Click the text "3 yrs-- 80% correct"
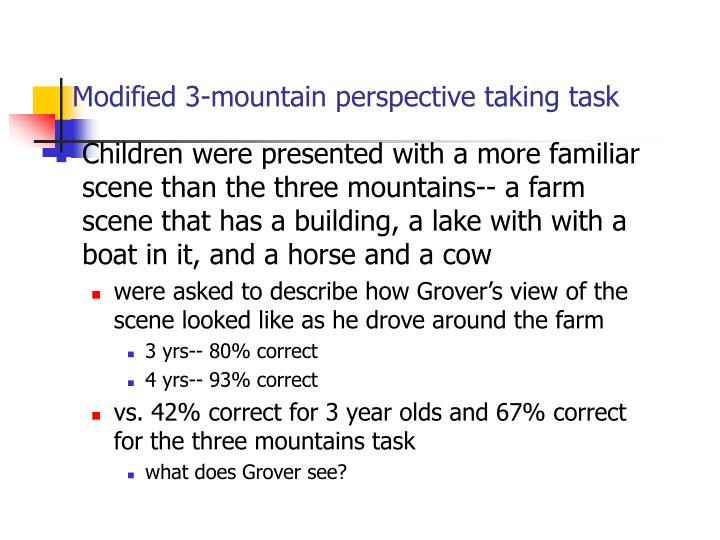720x540 pixels. [231, 351]
